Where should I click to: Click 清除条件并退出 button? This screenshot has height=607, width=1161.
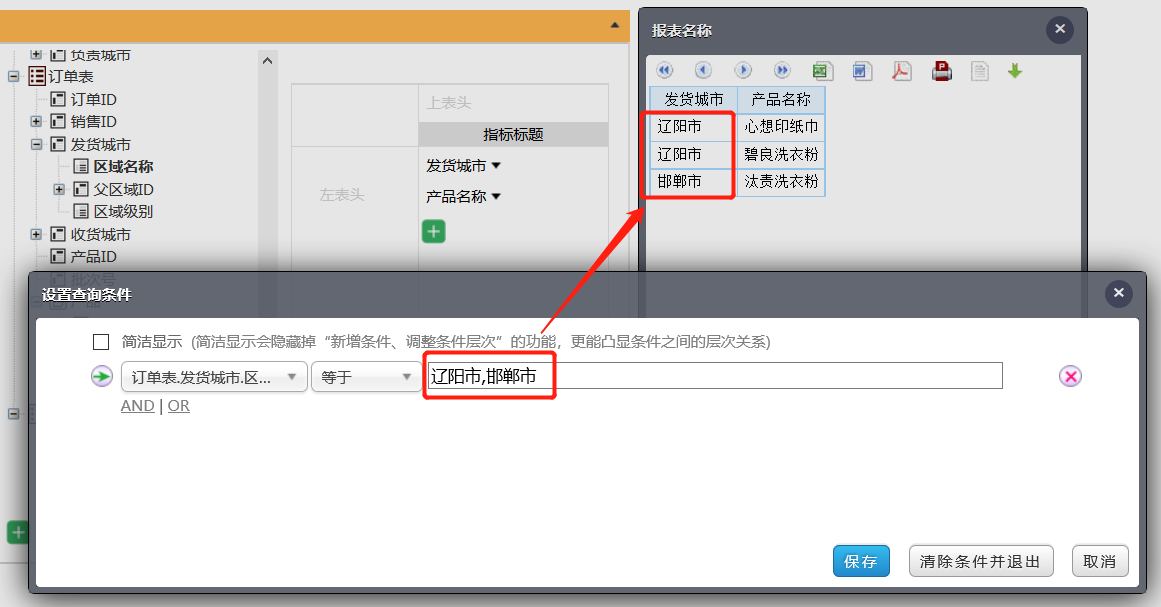pyautogui.click(x=980, y=561)
